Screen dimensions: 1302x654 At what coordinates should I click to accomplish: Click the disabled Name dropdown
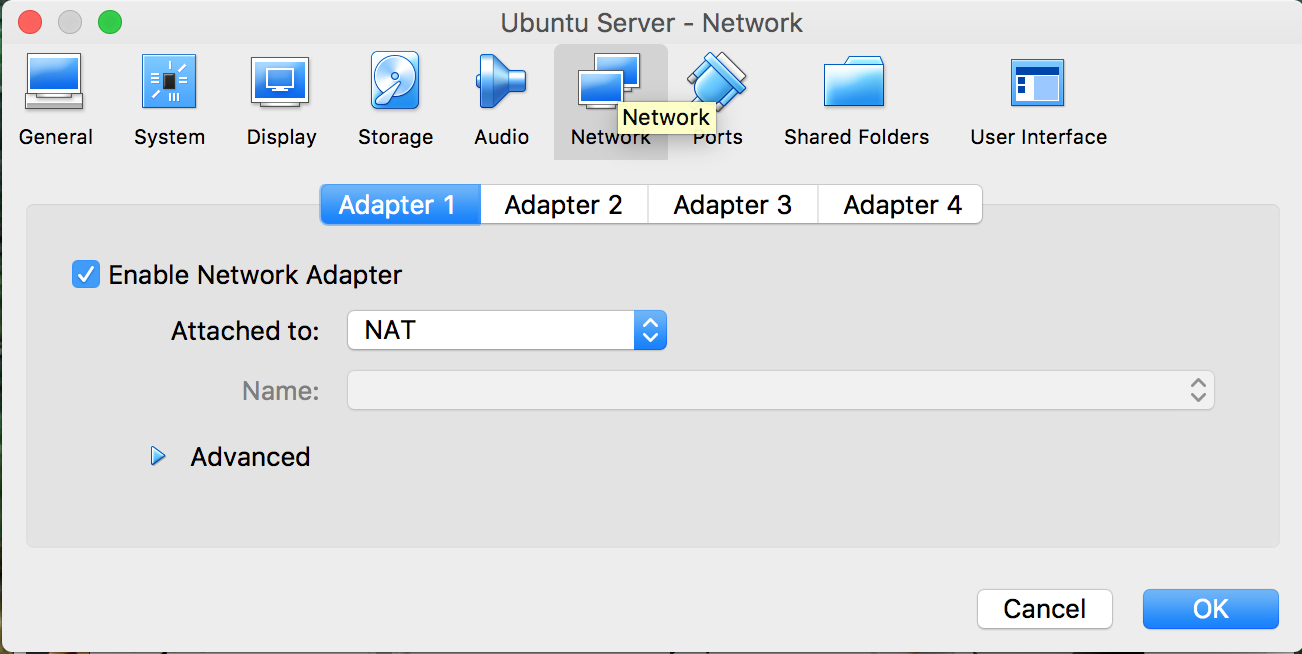pos(780,390)
